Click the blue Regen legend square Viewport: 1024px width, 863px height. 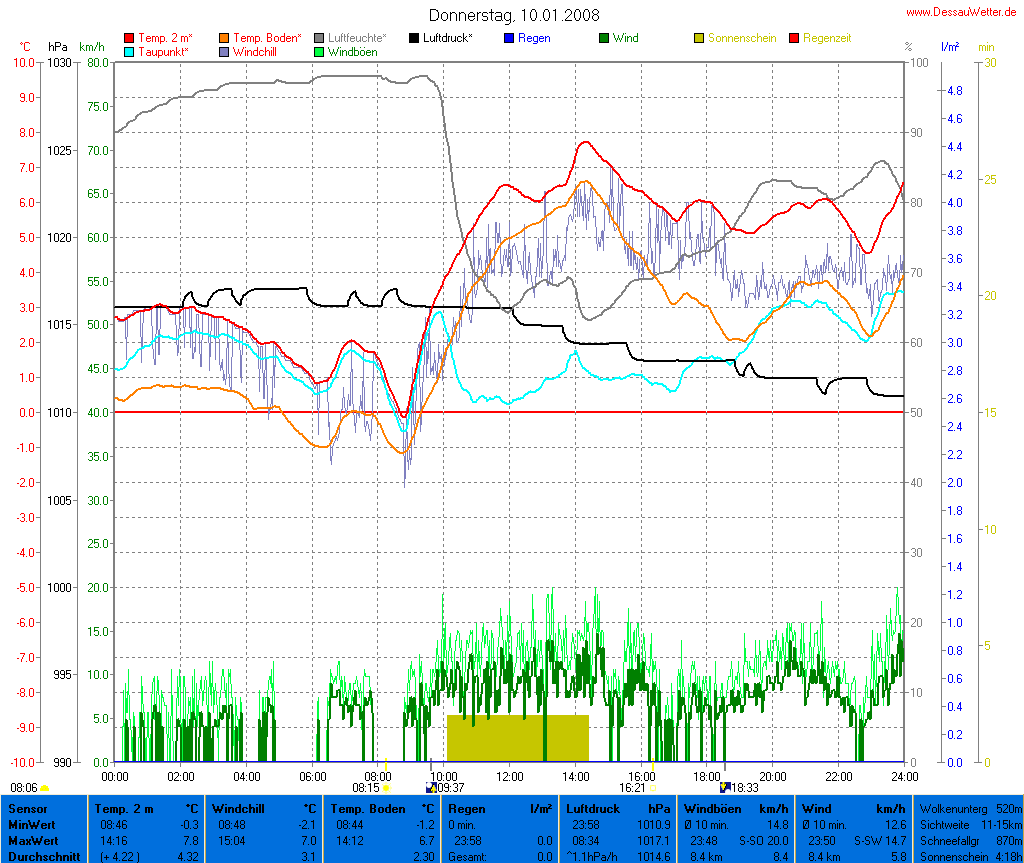[x=510, y=38]
